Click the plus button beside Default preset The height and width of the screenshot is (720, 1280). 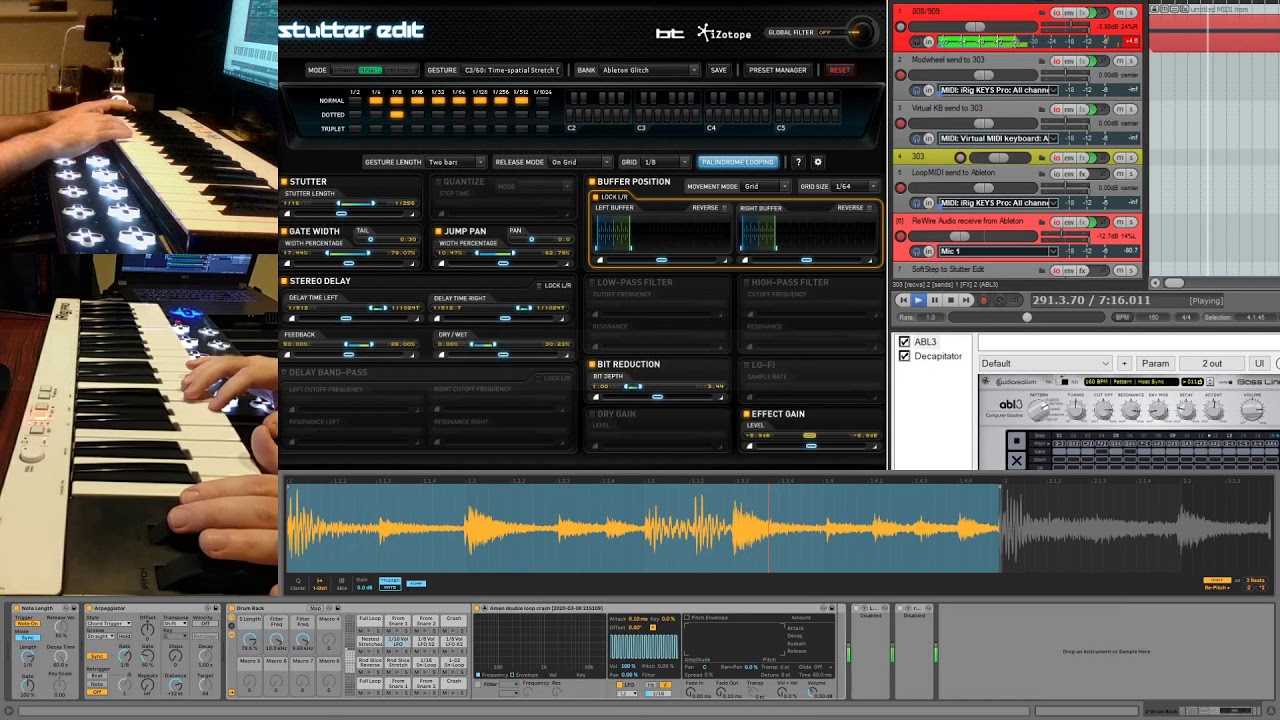pos(1124,363)
